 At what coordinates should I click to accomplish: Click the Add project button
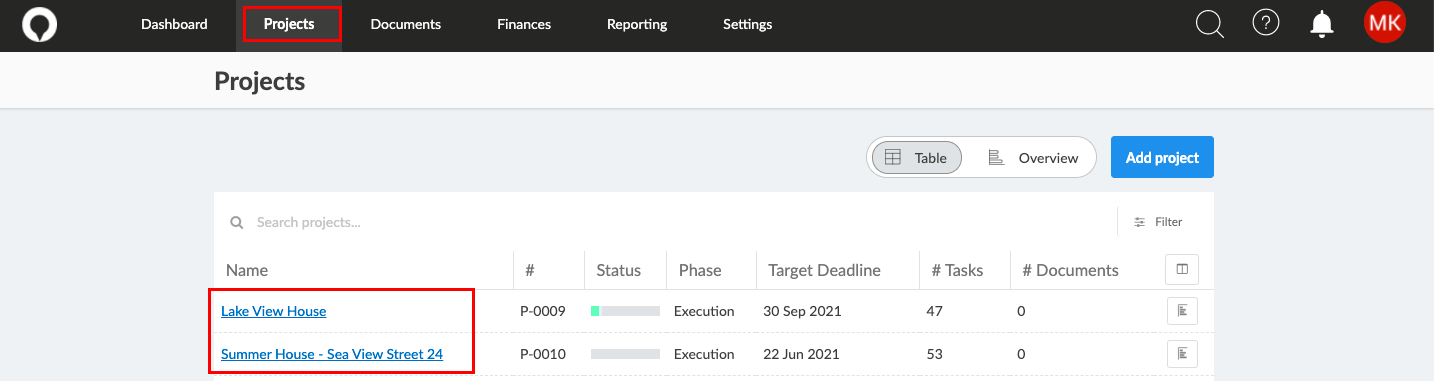pyautogui.click(x=1162, y=157)
